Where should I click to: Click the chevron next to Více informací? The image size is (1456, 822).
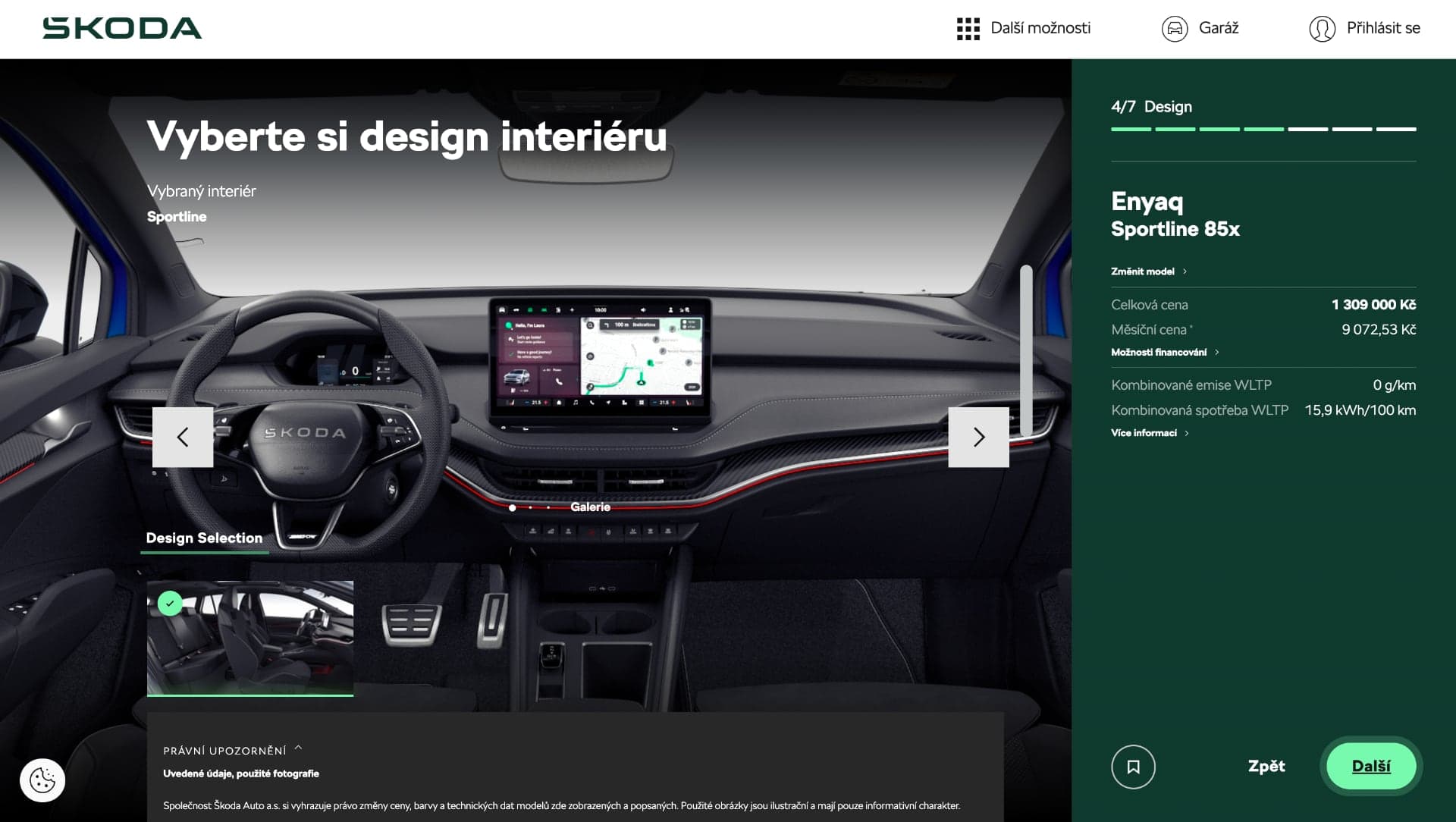(1187, 433)
